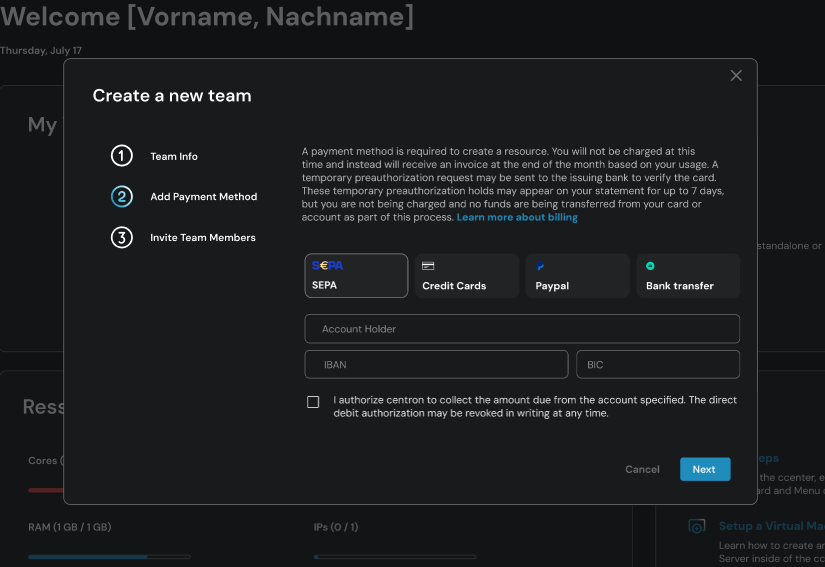The width and height of the screenshot is (825, 567).
Task: Select the SEPA payment method tab
Action: 356,276
